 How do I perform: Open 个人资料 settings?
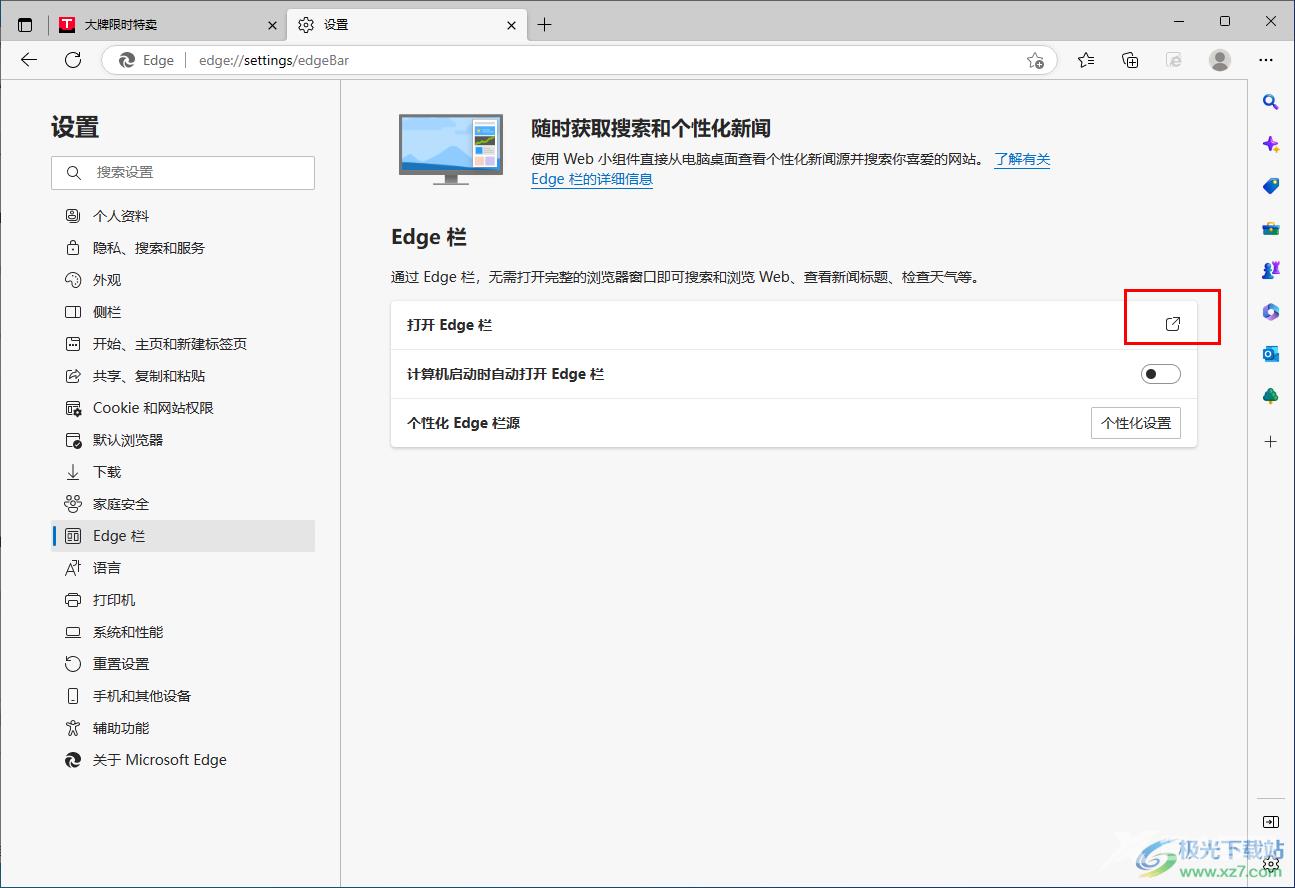click(x=183, y=216)
